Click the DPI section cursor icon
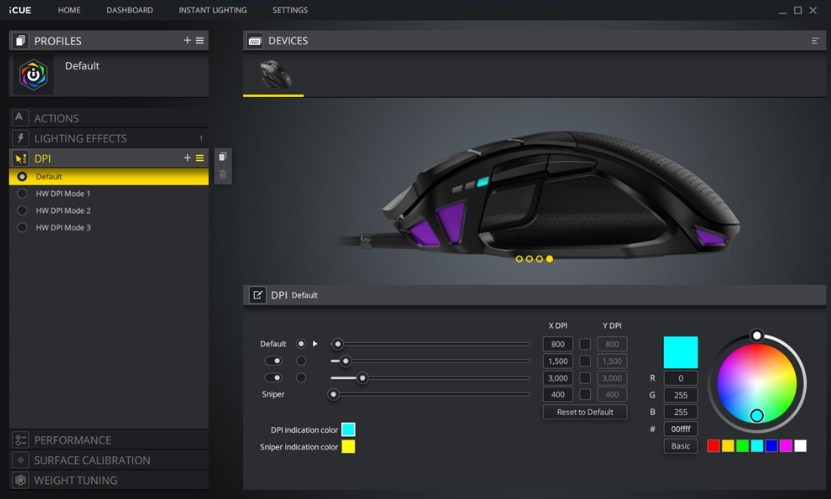 20,158
